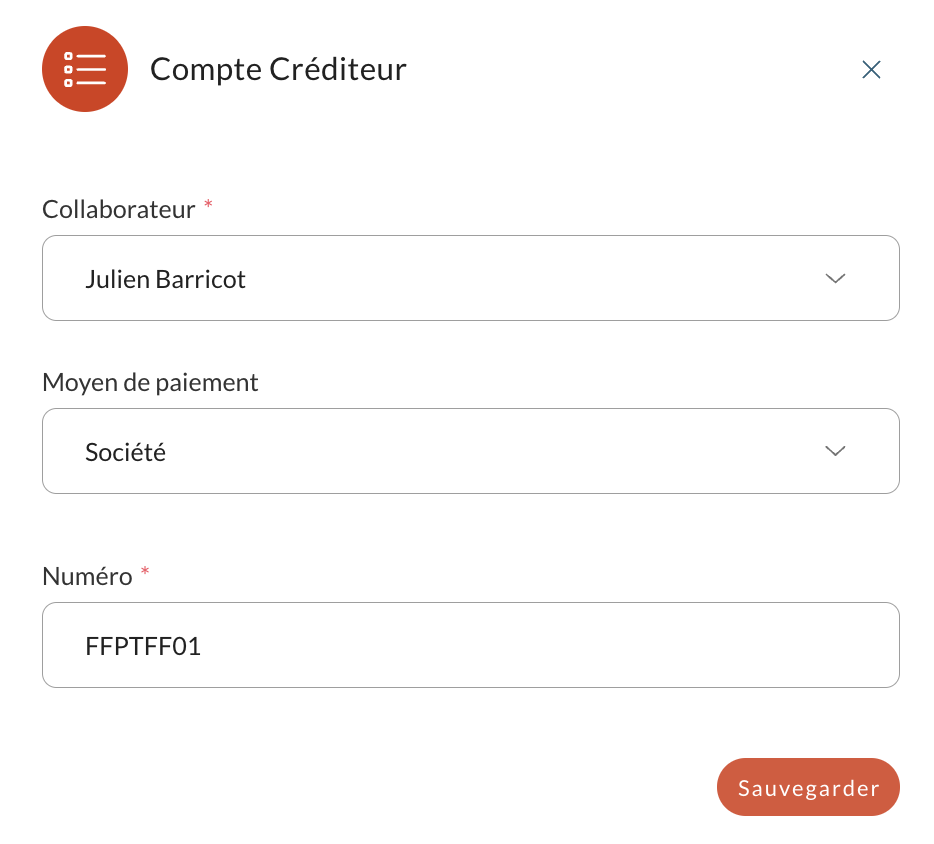934x844 pixels.
Task: Open the Société payment method selector
Action: click(471, 451)
